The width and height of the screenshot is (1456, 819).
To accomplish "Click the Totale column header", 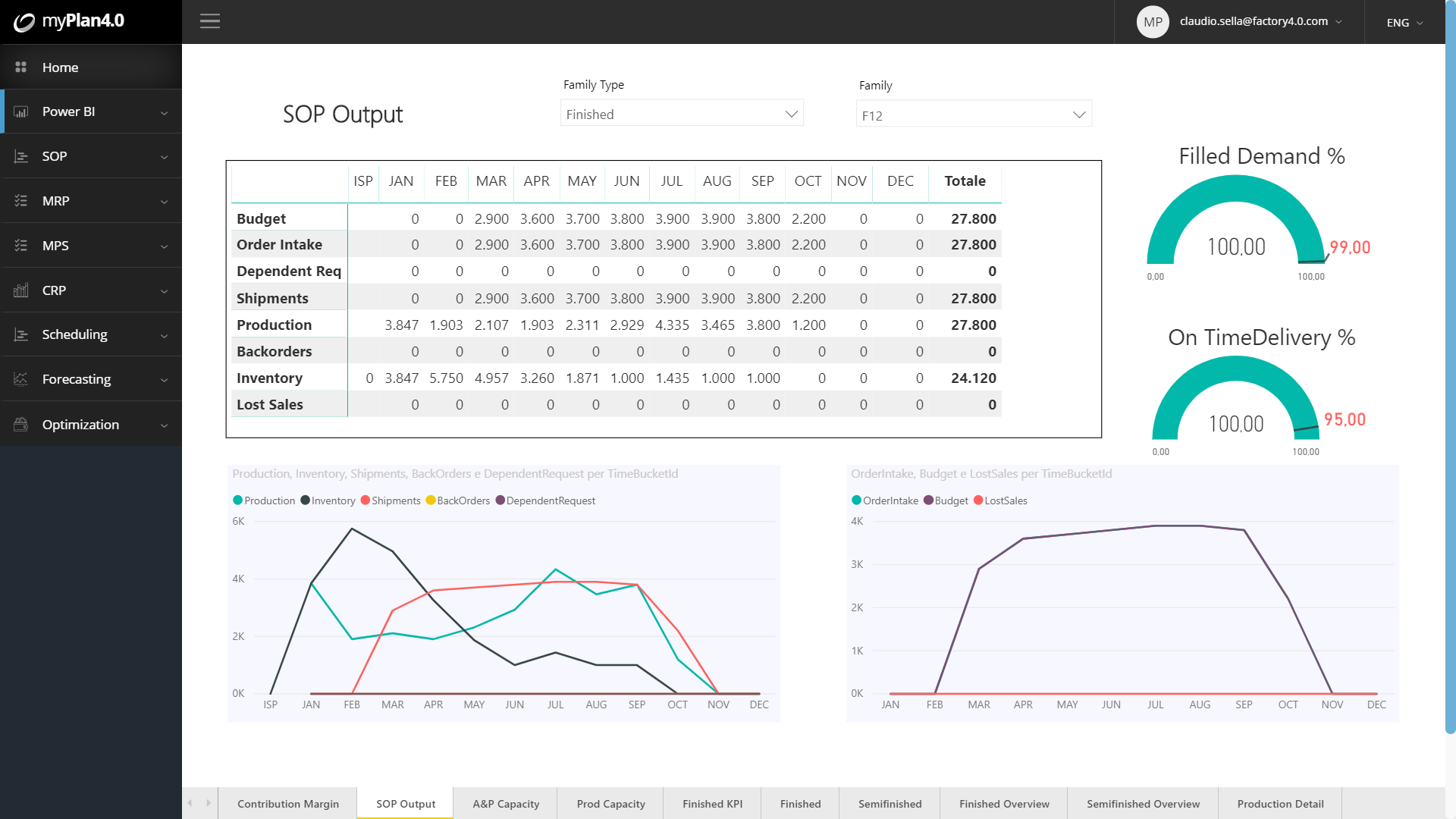I will [x=965, y=181].
